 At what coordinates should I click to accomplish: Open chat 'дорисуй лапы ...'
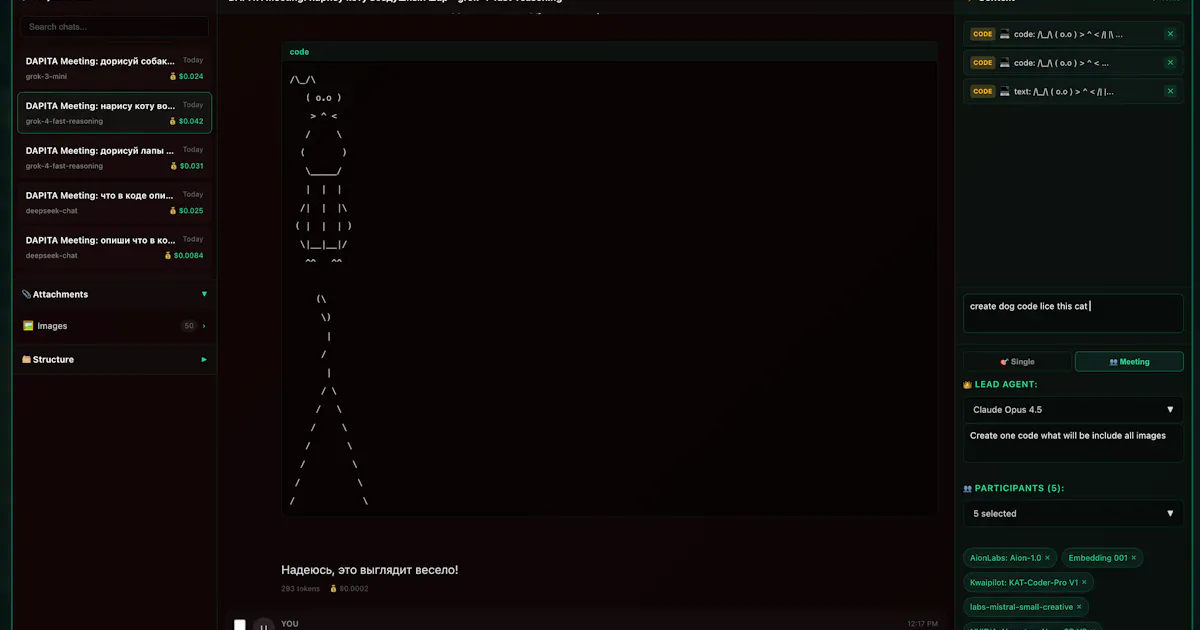coord(114,158)
